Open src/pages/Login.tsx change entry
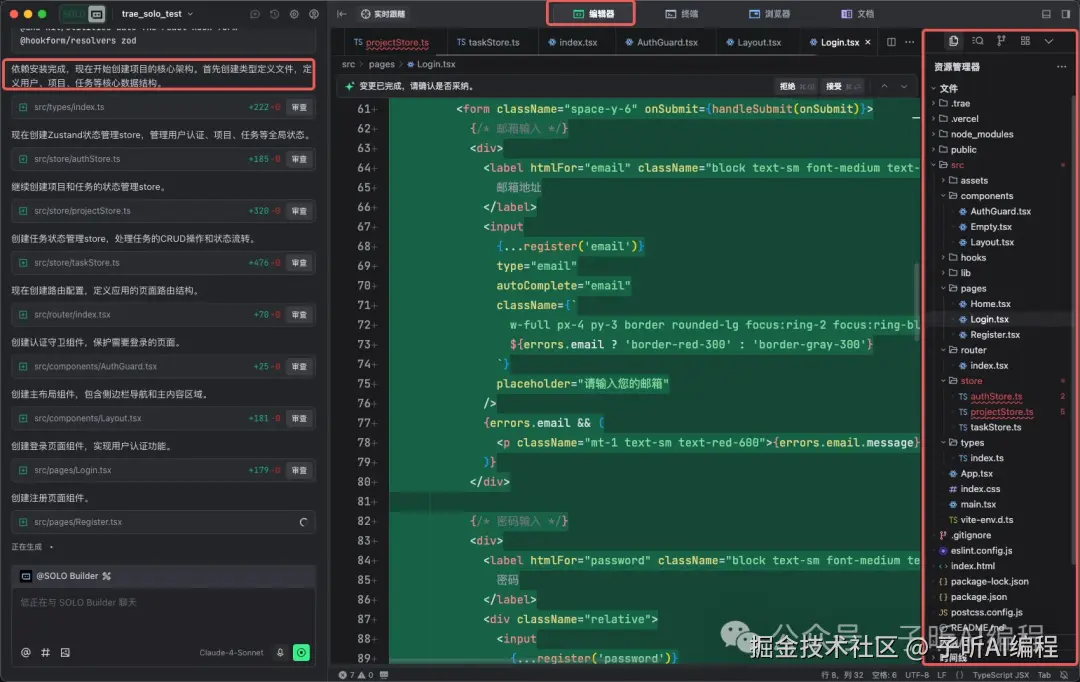Viewport: 1080px width, 682px height. point(163,470)
